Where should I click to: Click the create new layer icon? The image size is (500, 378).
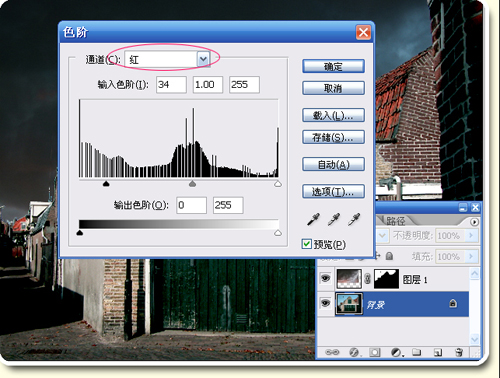[x=438, y=352]
